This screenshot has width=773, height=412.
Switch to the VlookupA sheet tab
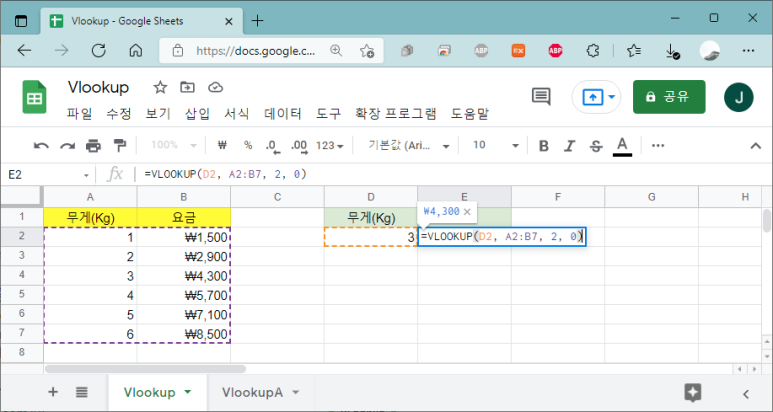(x=252, y=392)
